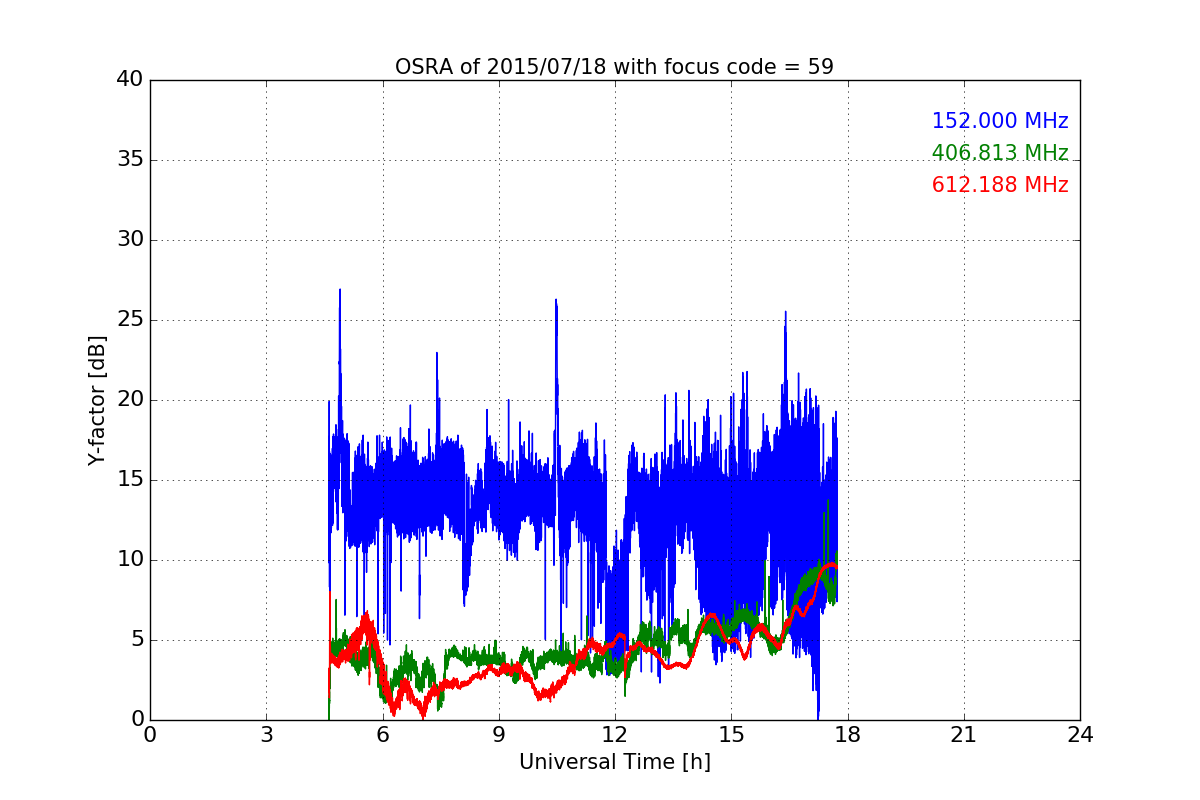The height and width of the screenshot is (800, 1200).
Task: Click the plot title 'OSRA of 2015/07/18 with focus code = 59'
Action: pos(614,67)
